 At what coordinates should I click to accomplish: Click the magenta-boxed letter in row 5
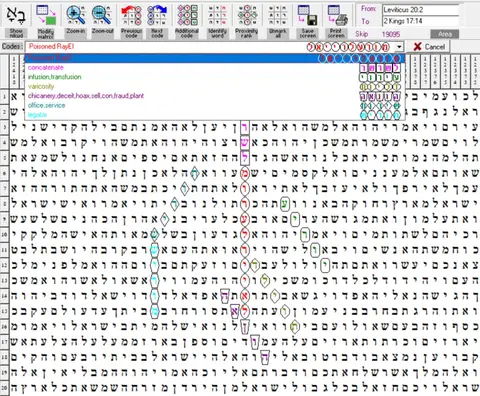tap(245, 158)
